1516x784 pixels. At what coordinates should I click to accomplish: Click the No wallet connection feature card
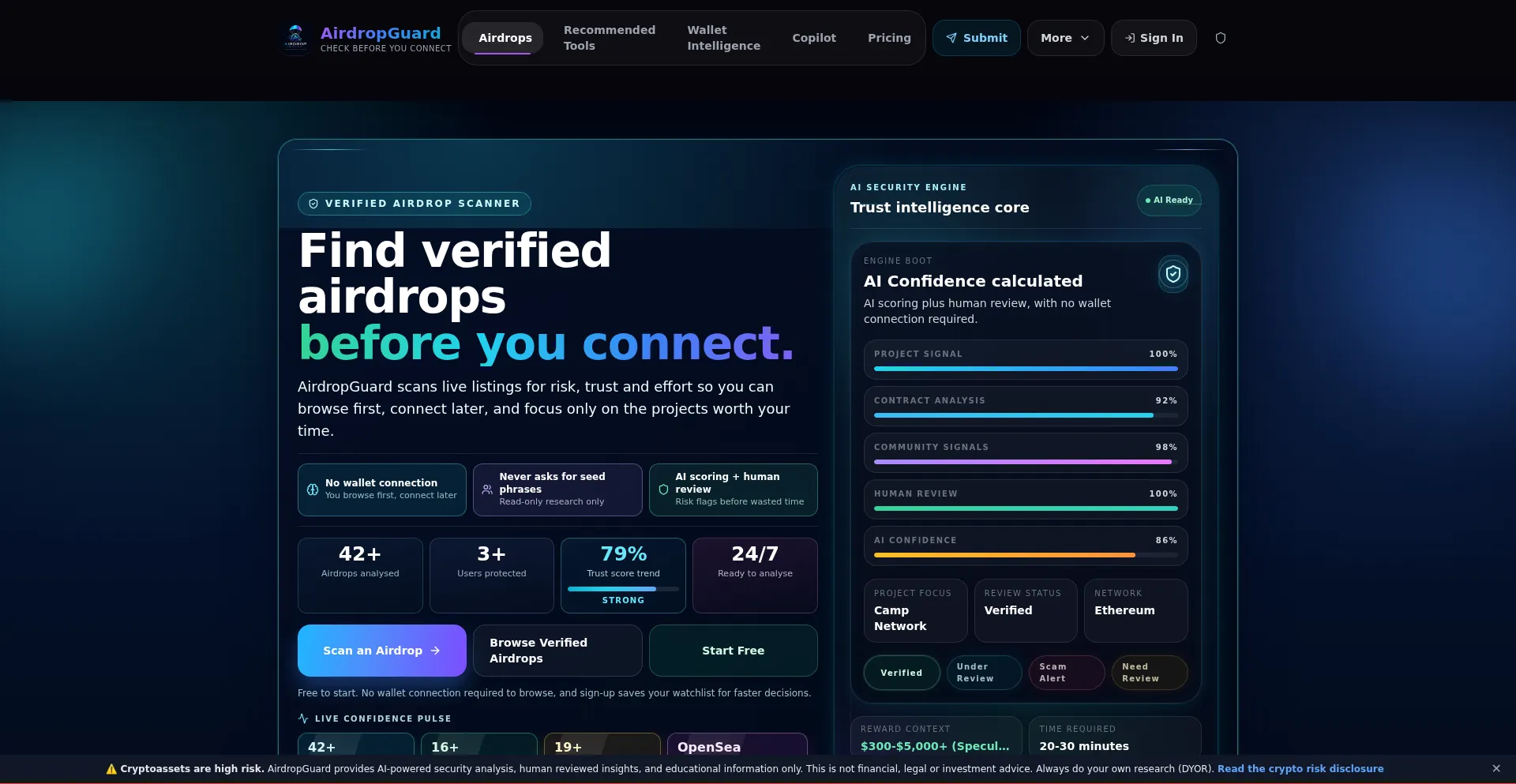click(x=382, y=490)
